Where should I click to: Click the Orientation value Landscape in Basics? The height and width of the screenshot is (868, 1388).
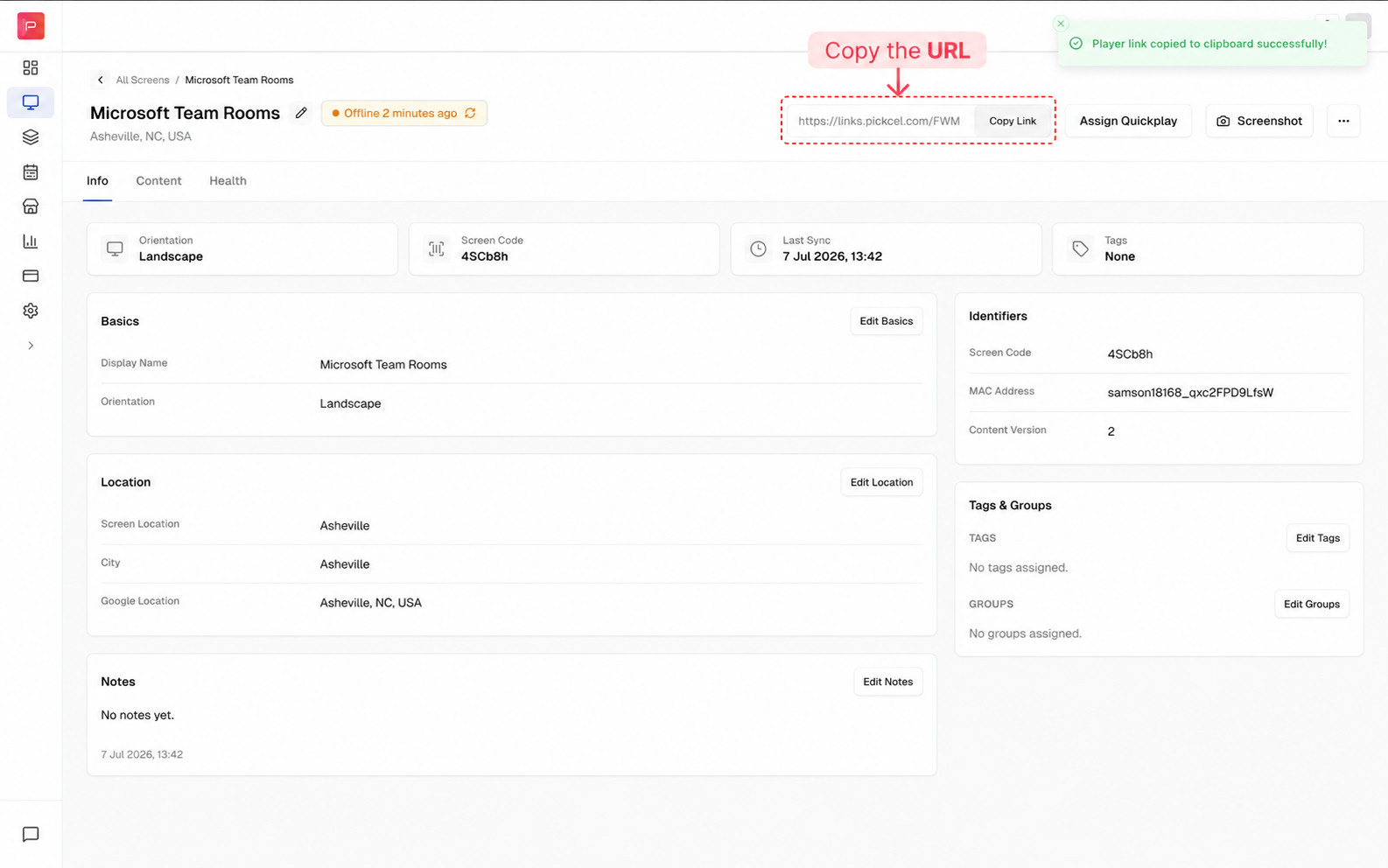(x=350, y=403)
